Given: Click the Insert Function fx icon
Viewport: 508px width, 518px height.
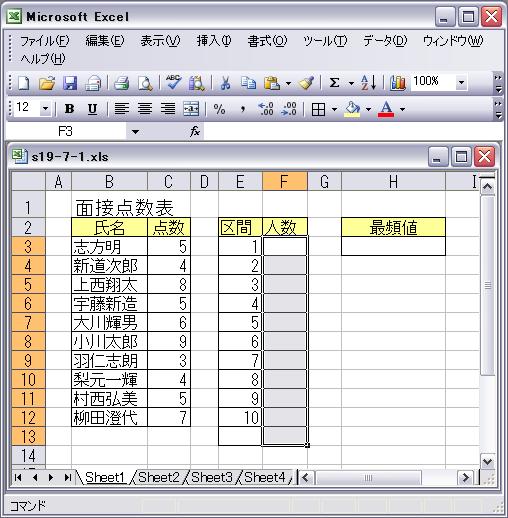Looking at the screenshot, I should pyautogui.click(x=195, y=132).
